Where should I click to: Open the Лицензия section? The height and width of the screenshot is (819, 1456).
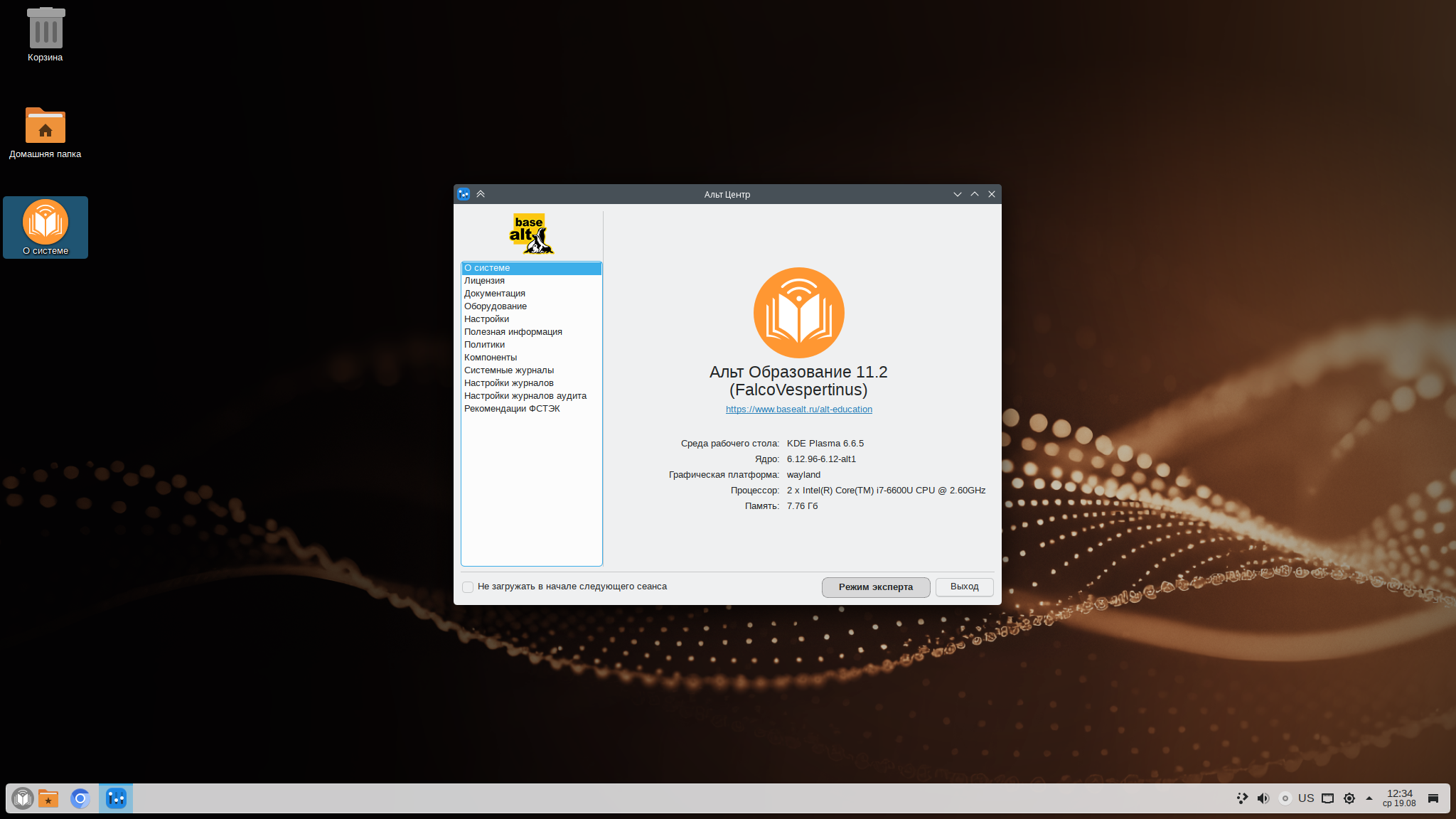tap(532, 281)
